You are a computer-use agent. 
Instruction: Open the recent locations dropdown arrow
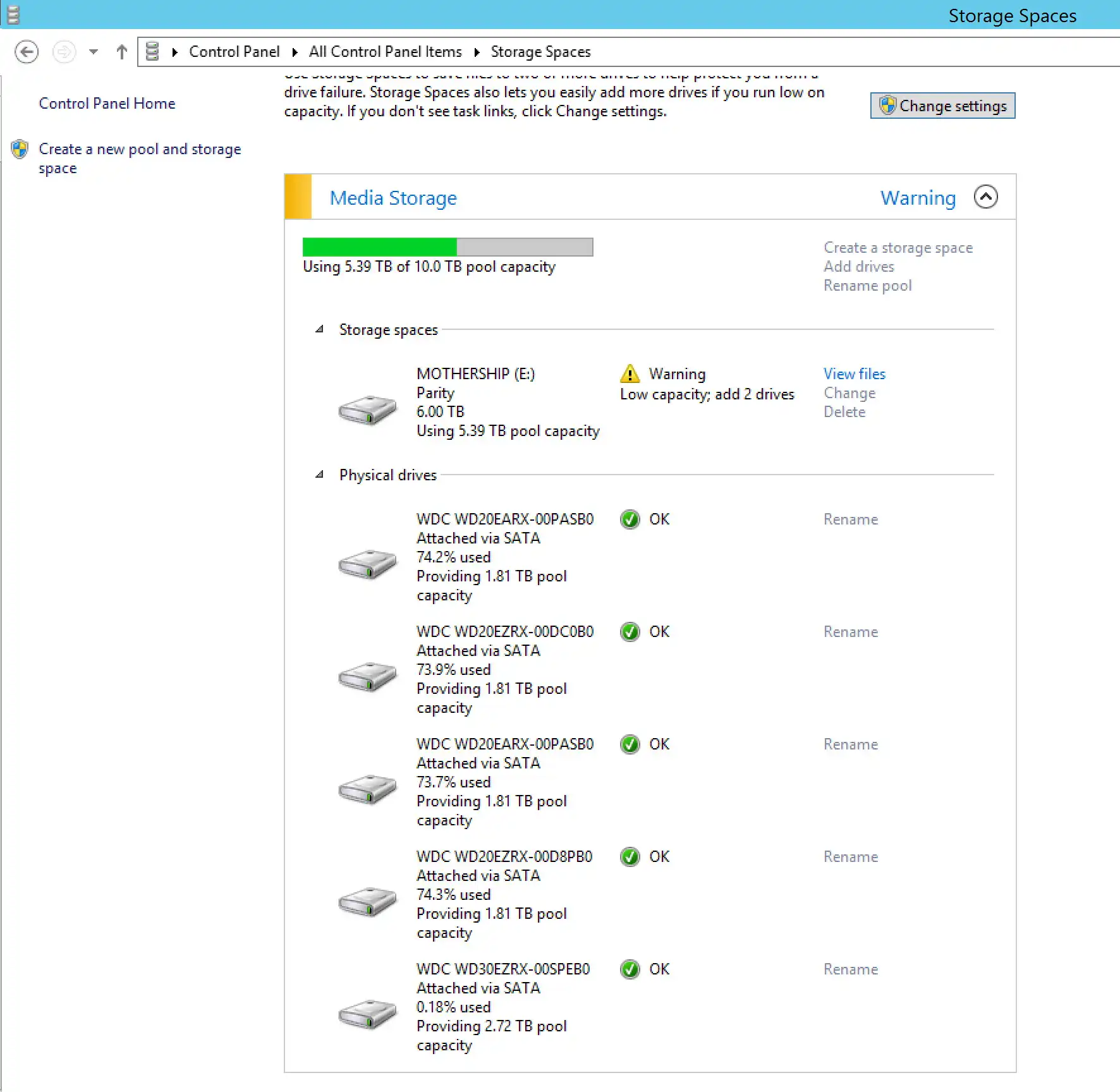(94, 52)
